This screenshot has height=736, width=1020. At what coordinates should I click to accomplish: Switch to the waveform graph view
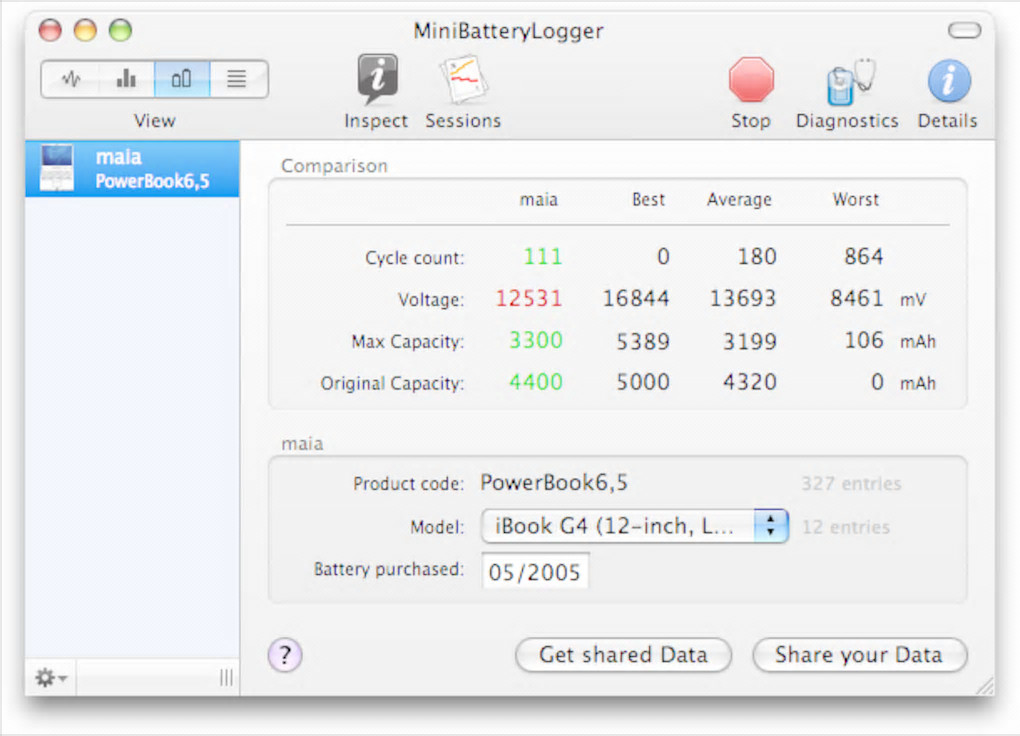tap(71, 79)
